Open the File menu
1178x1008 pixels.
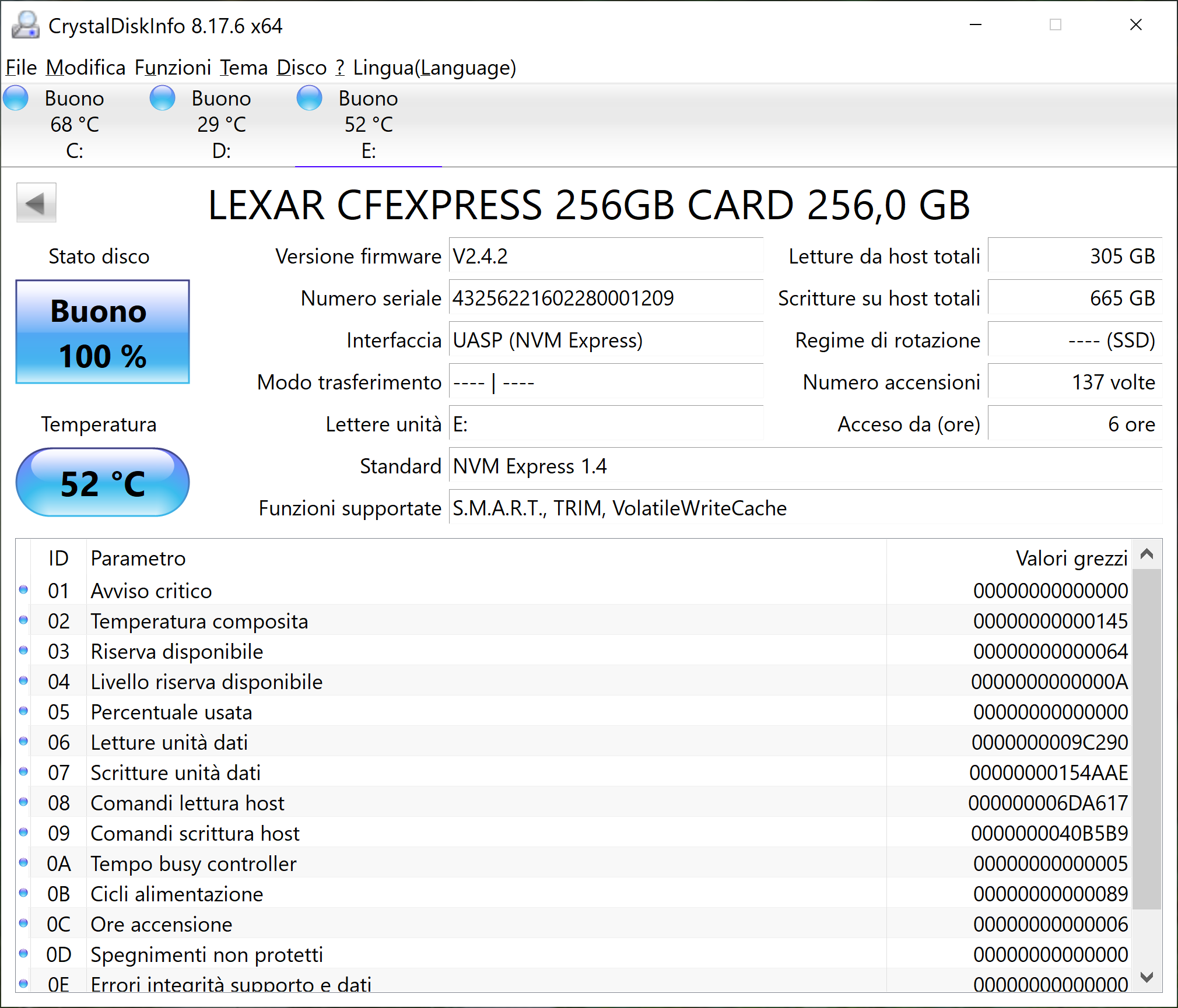pos(22,68)
